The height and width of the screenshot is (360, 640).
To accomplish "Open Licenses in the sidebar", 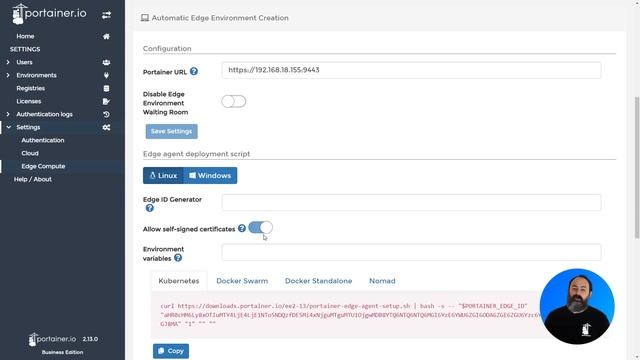I will click(29, 101).
